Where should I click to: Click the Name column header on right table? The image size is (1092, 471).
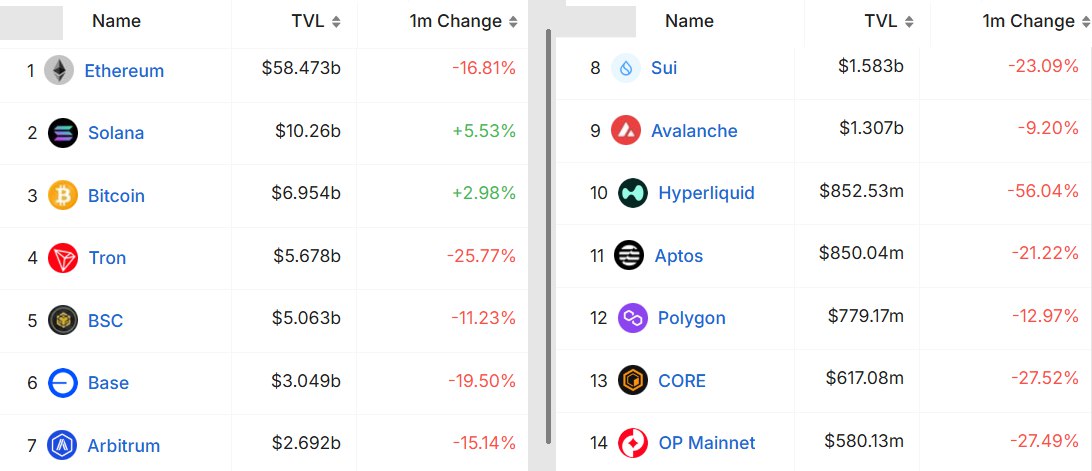[x=689, y=21]
